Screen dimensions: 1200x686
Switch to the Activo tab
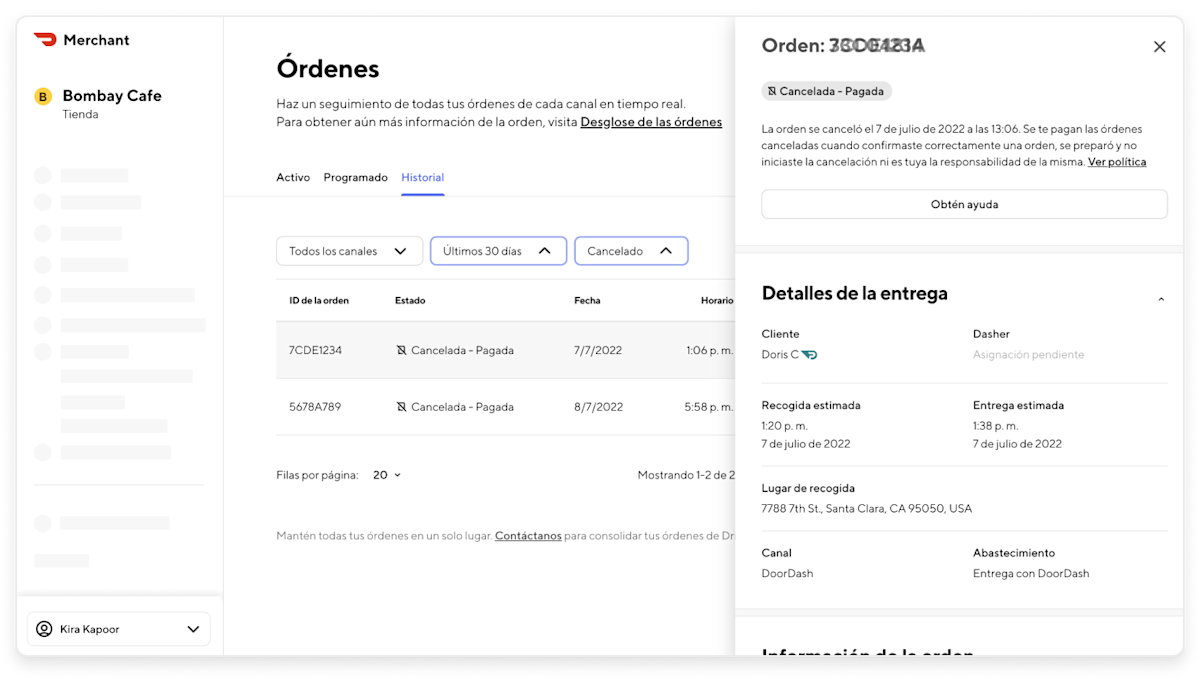point(293,177)
